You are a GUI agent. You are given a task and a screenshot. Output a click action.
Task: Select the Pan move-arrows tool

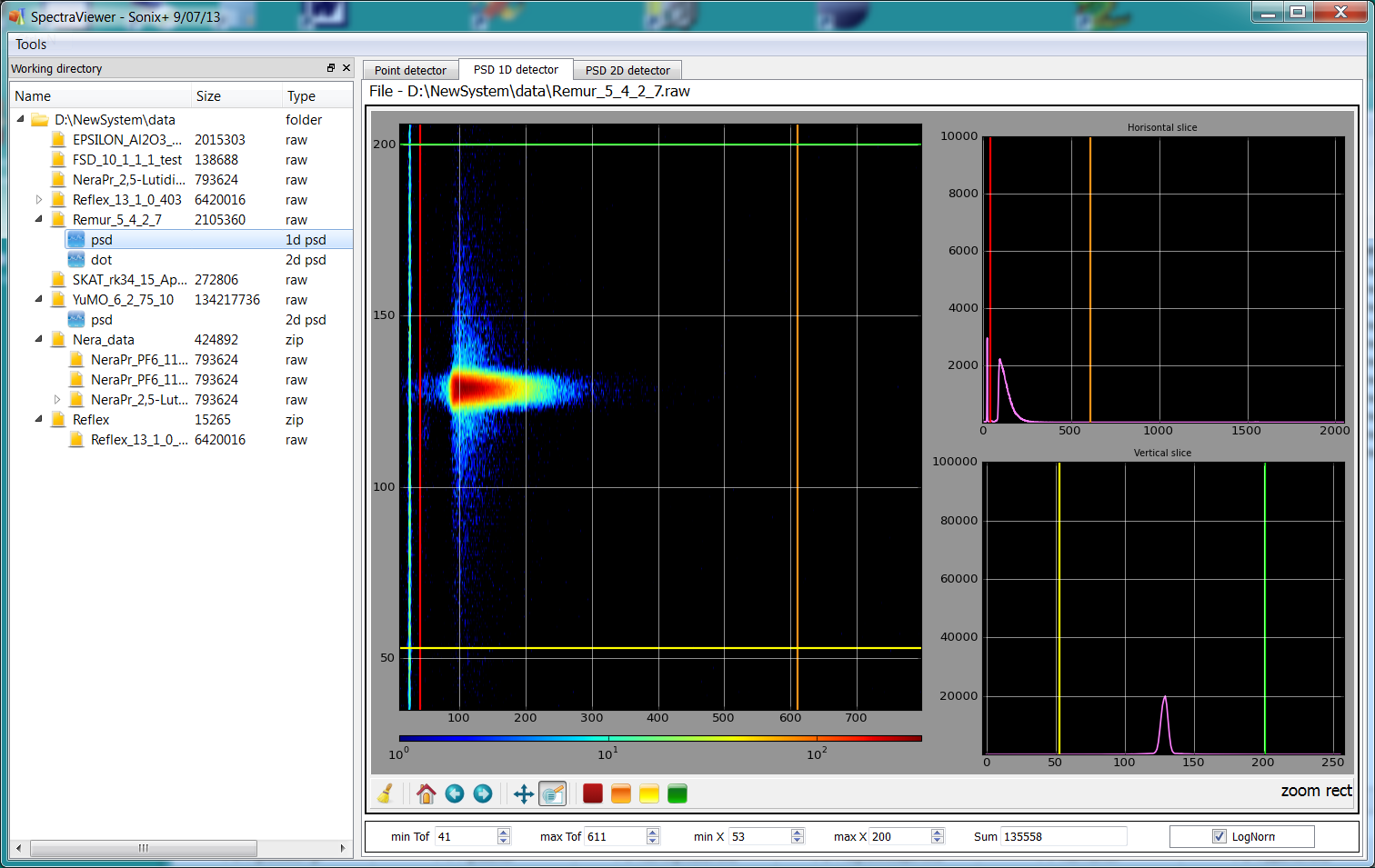524,793
